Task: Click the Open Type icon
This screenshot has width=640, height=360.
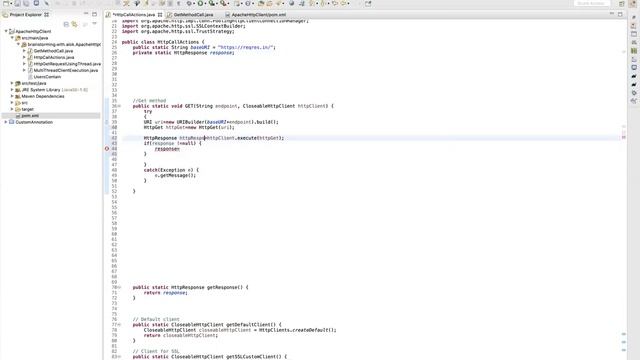Action: (x=261, y=3)
